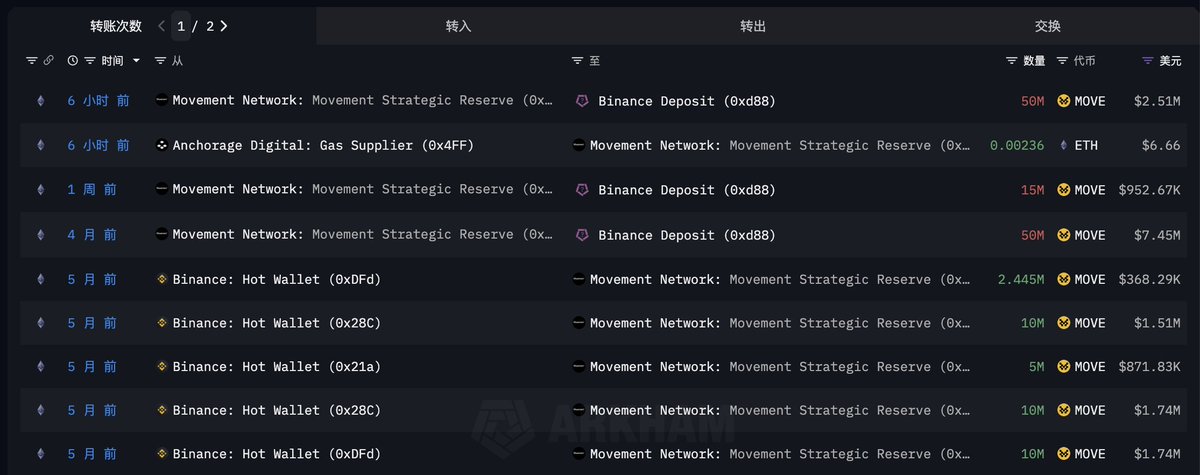Open Binance Deposit (0xd88) in top row

tap(686, 101)
